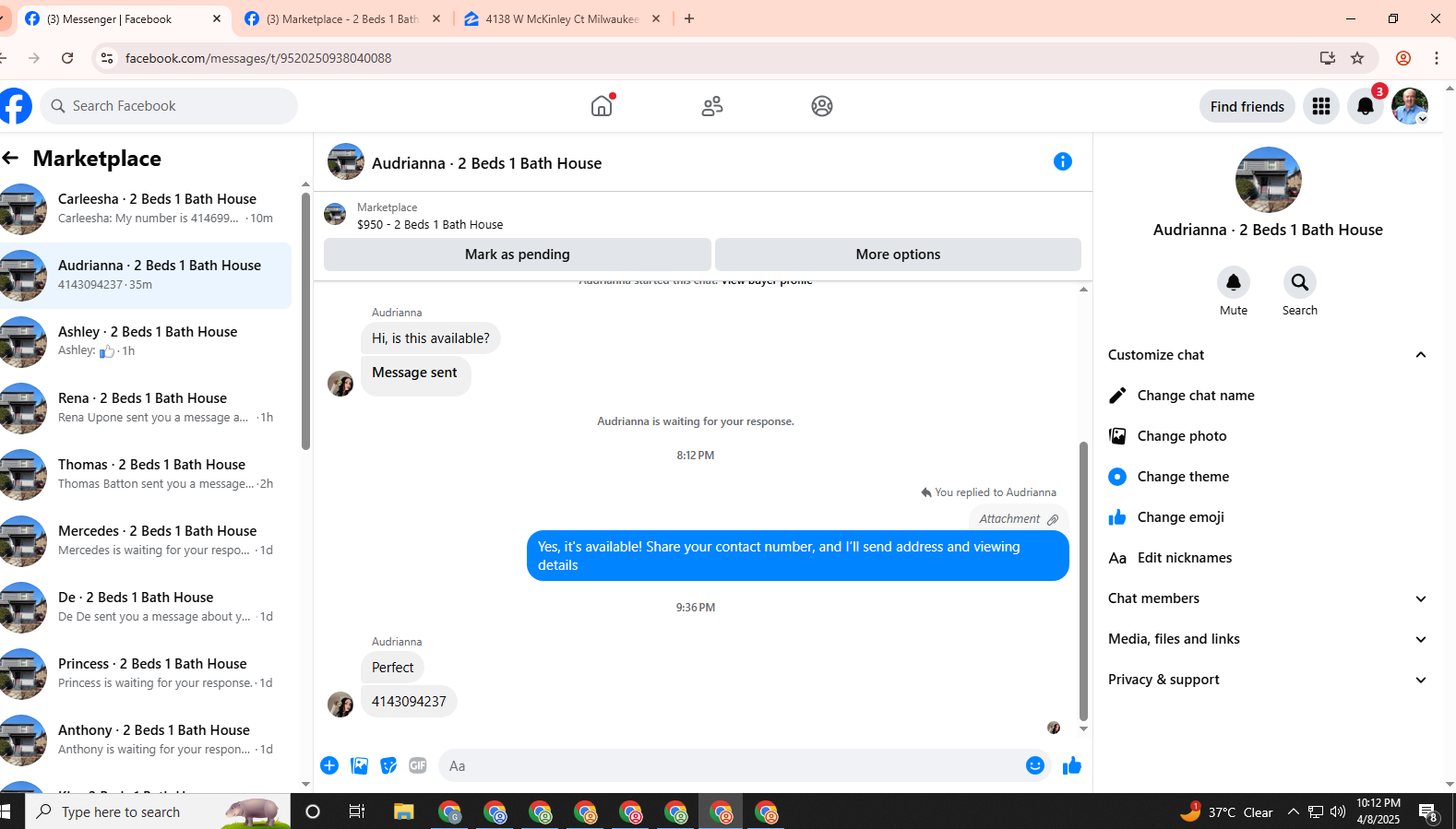Show hidden system tray icons chevron
The image size is (1456, 829).
tap(1294, 811)
